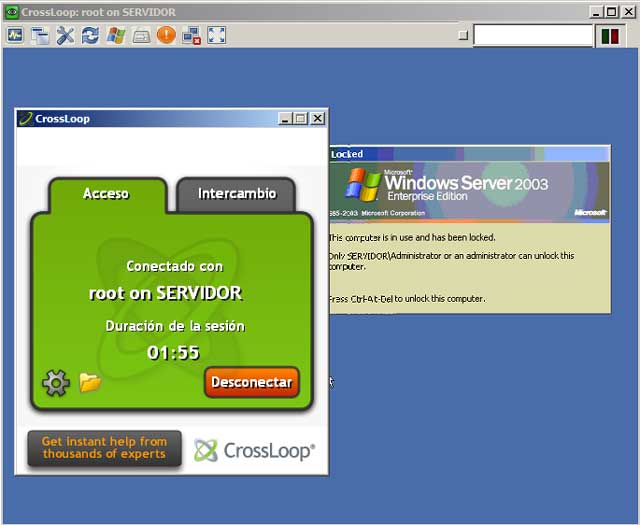Image resolution: width=640 pixels, height=525 pixels.
Task: Toggle full screen with the arrows icon
Action: pos(216,35)
